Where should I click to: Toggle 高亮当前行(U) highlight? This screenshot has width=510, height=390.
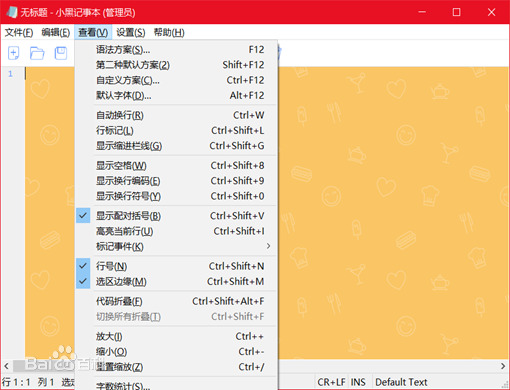pyautogui.click(x=176, y=231)
